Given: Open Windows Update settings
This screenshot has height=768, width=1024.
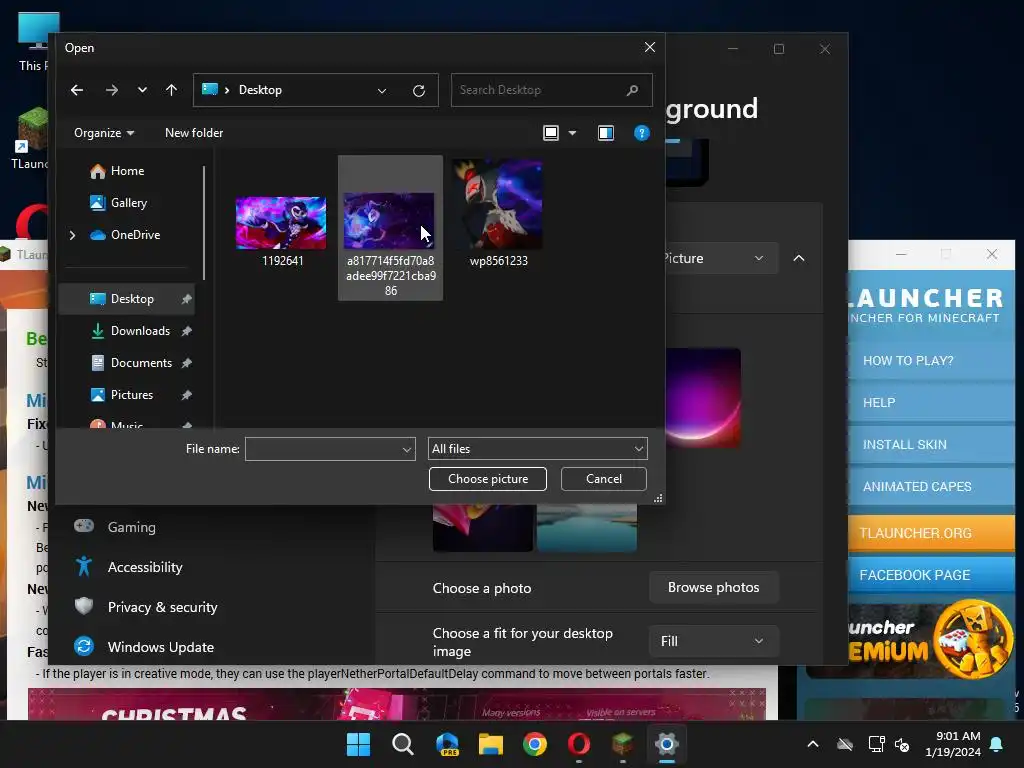Looking at the screenshot, I should pos(161,647).
